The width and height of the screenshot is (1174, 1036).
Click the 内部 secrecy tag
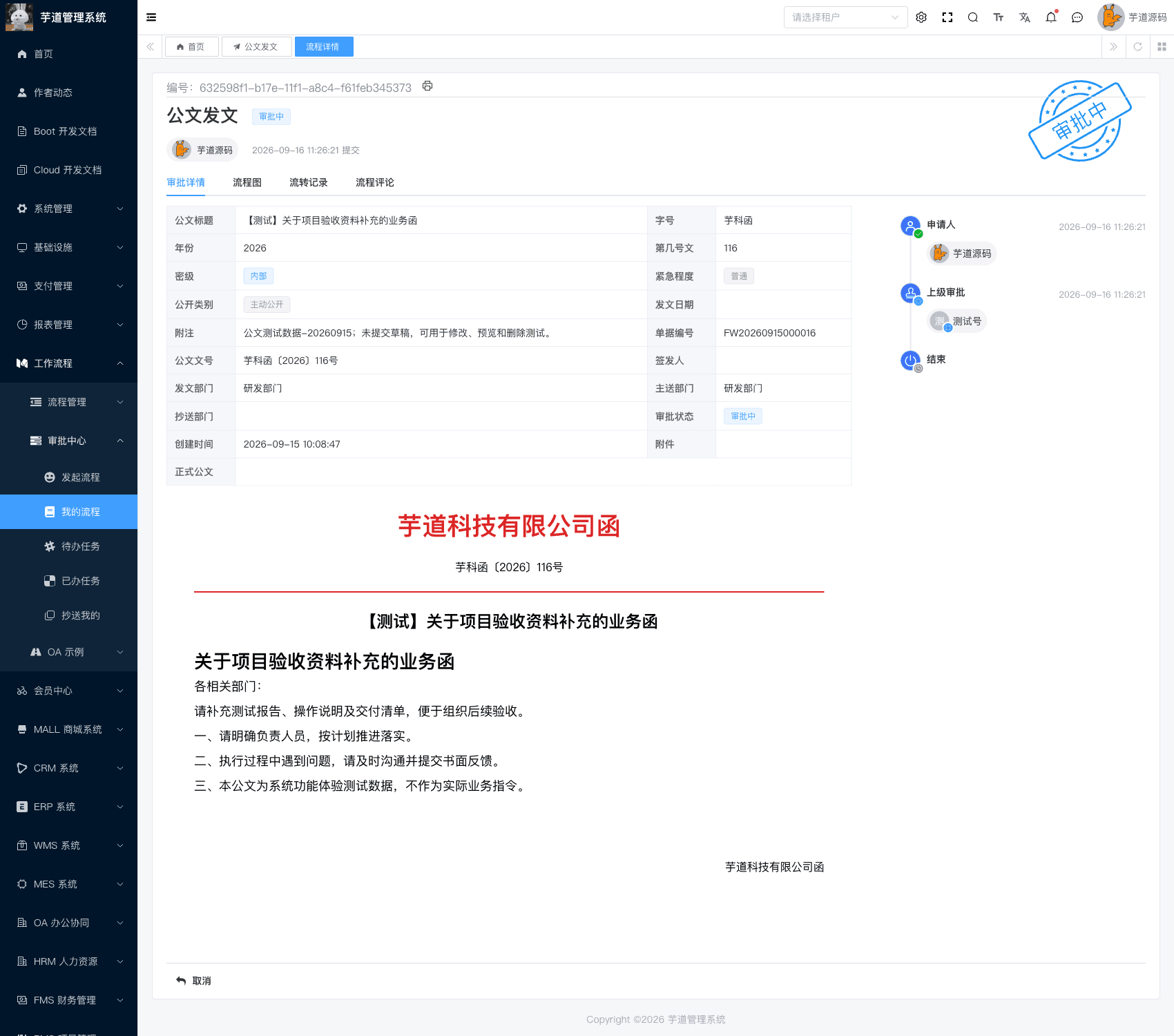[258, 276]
